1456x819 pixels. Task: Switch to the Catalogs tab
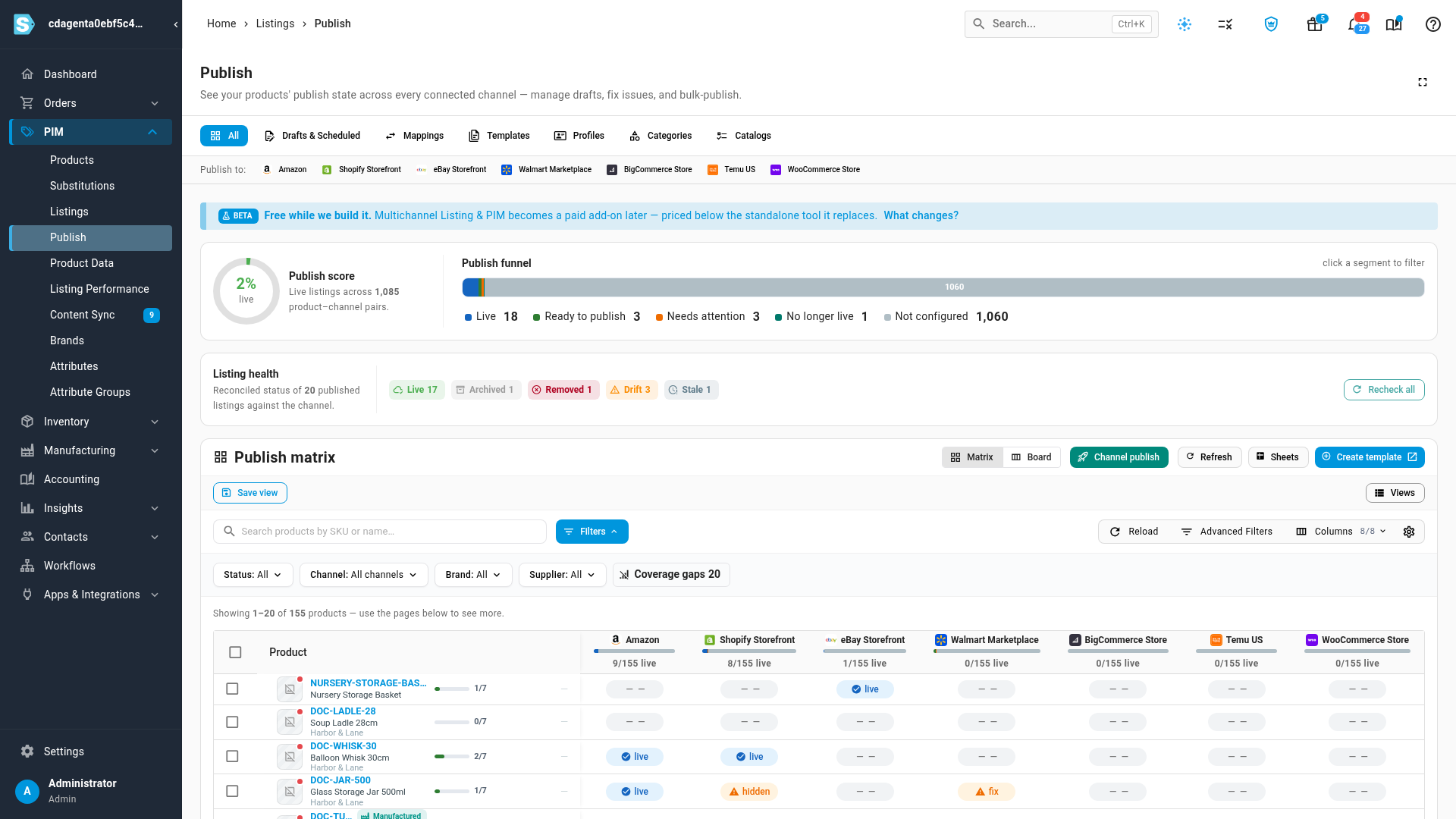click(x=743, y=136)
